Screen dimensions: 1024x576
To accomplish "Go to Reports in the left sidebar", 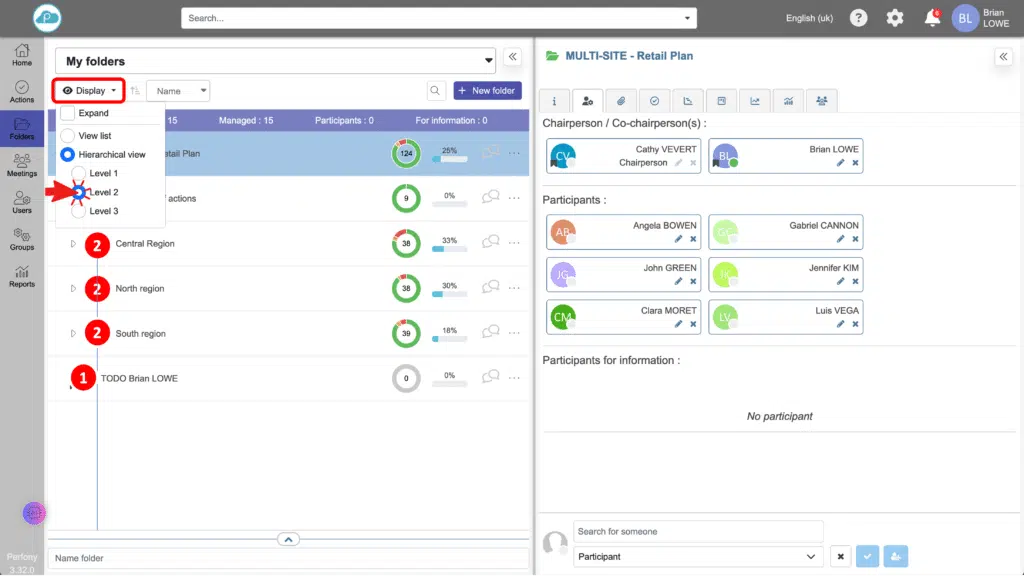I will tap(22, 275).
